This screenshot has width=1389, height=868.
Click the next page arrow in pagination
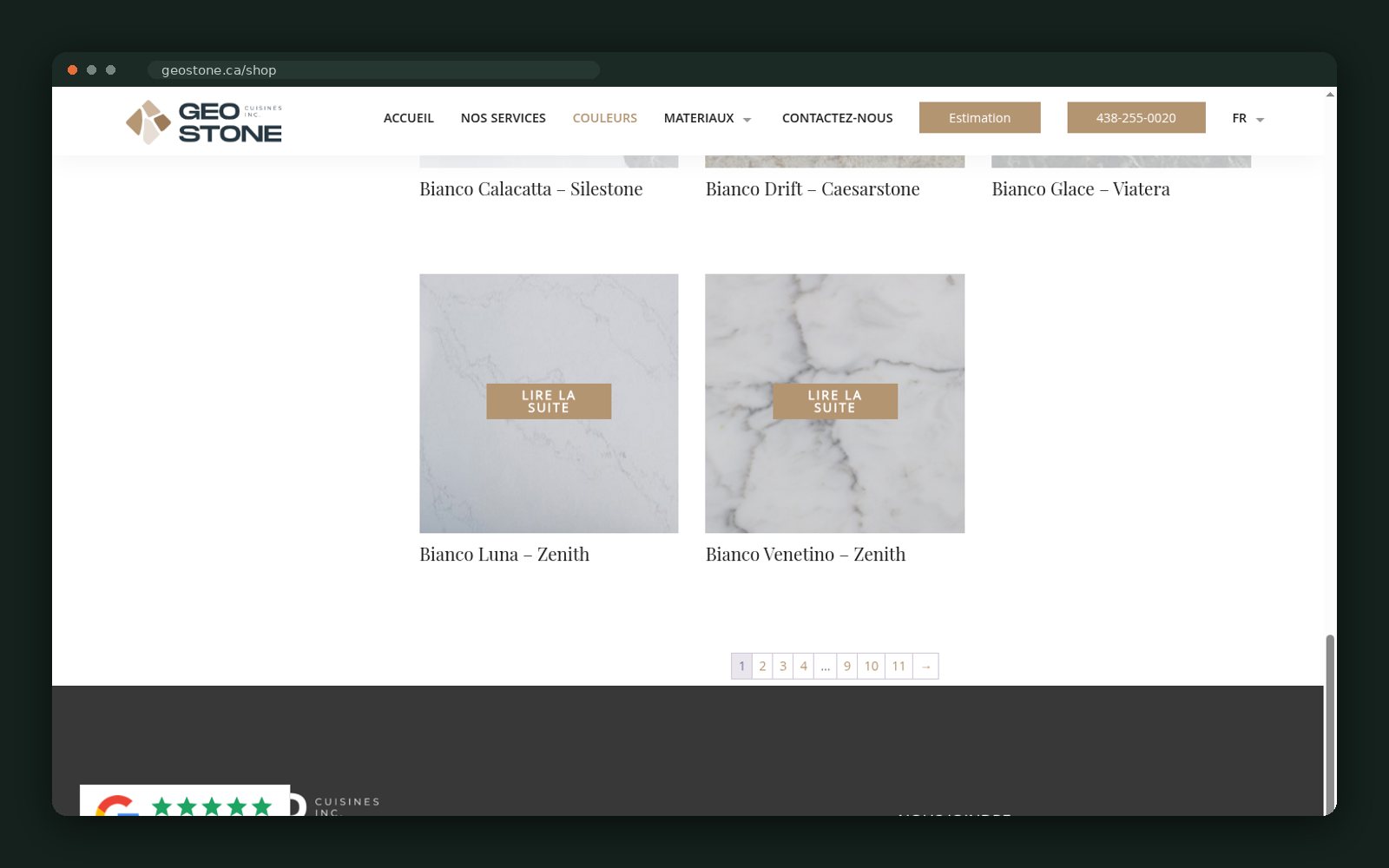pyautogui.click(x=925, y=666)
